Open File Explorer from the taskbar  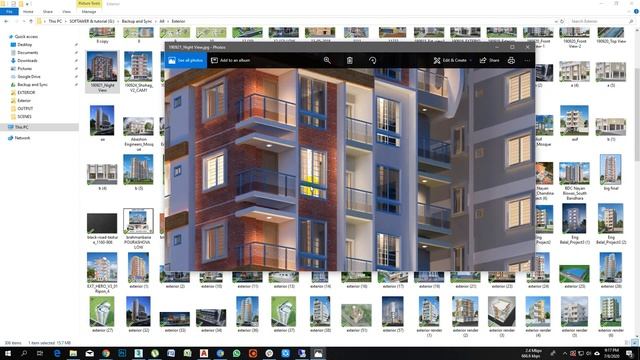(73, 353)
